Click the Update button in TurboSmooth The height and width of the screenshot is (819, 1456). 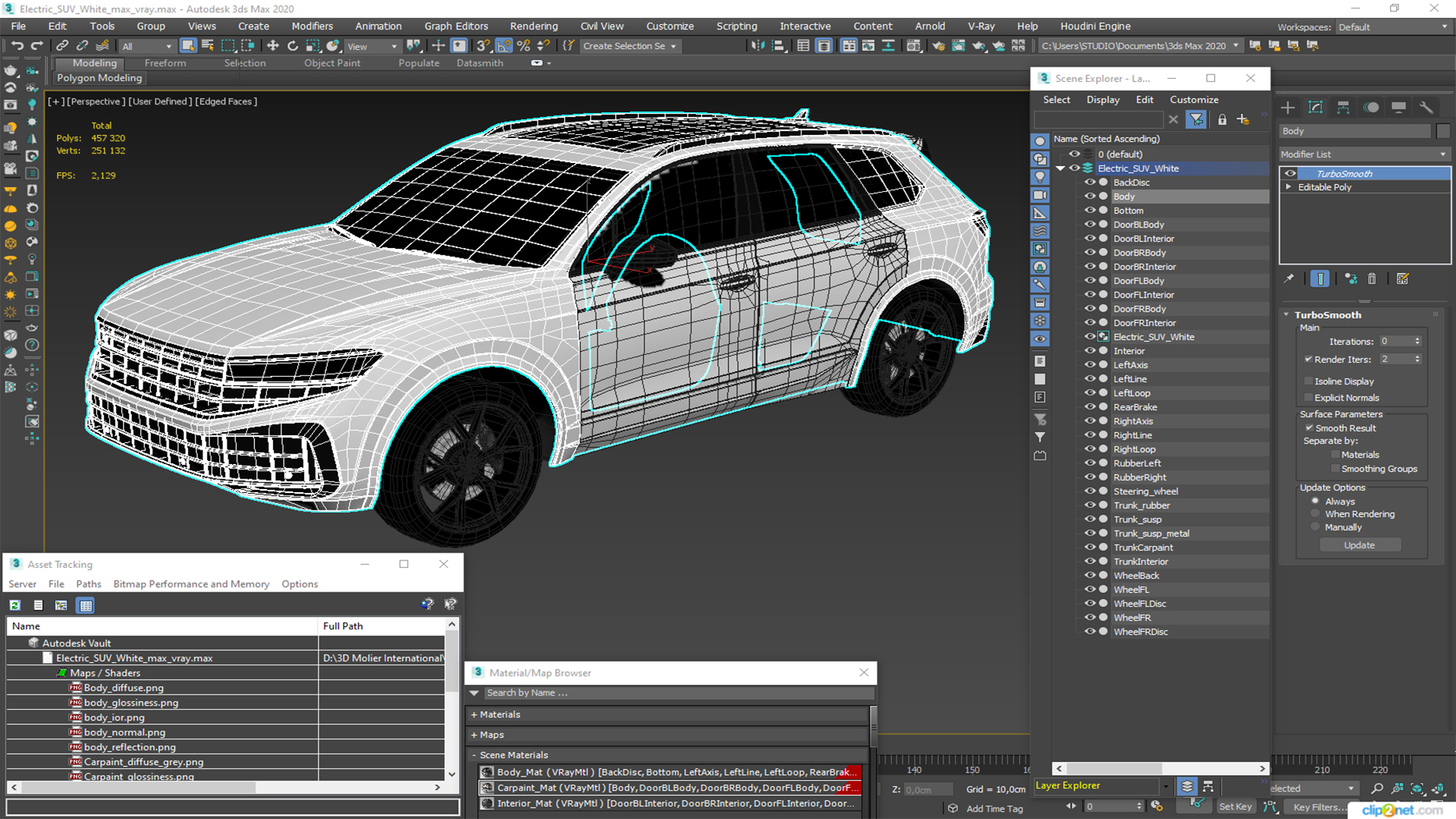(x=1360, y=545)
